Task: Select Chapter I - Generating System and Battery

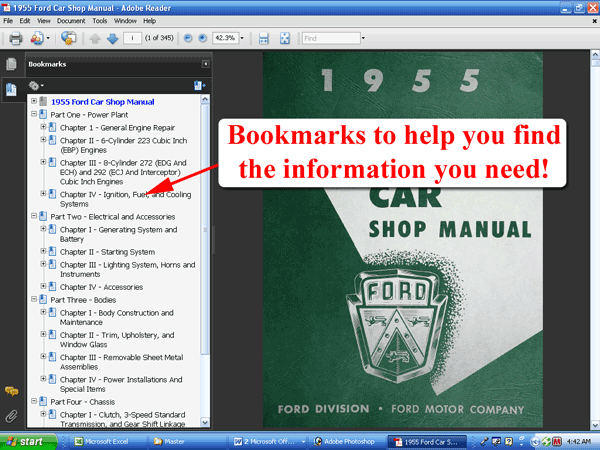Action: coord(118,234)
